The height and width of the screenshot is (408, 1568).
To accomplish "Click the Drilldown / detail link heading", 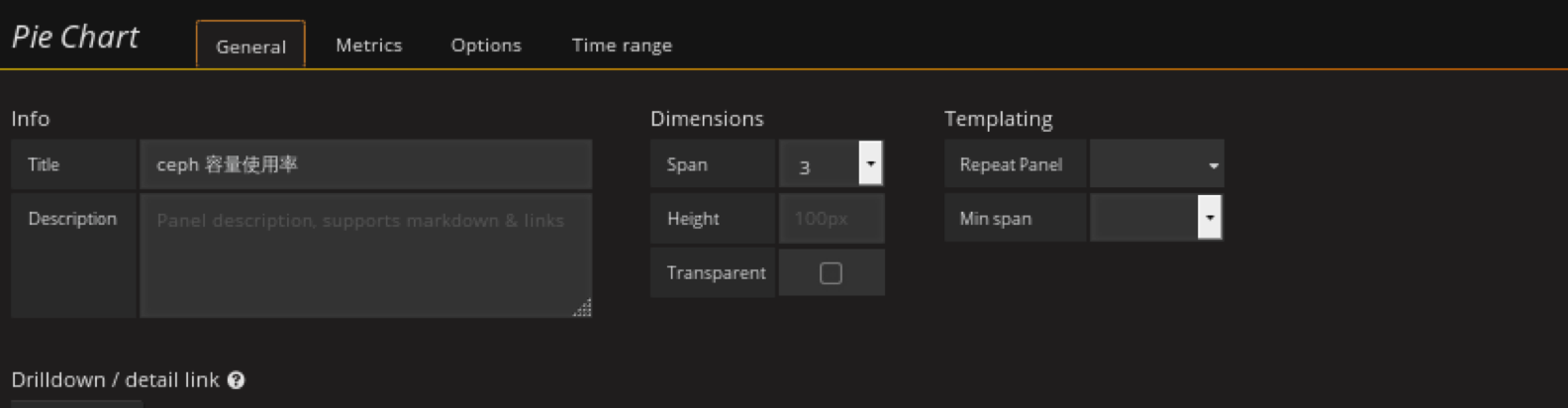I will point(115,380).
